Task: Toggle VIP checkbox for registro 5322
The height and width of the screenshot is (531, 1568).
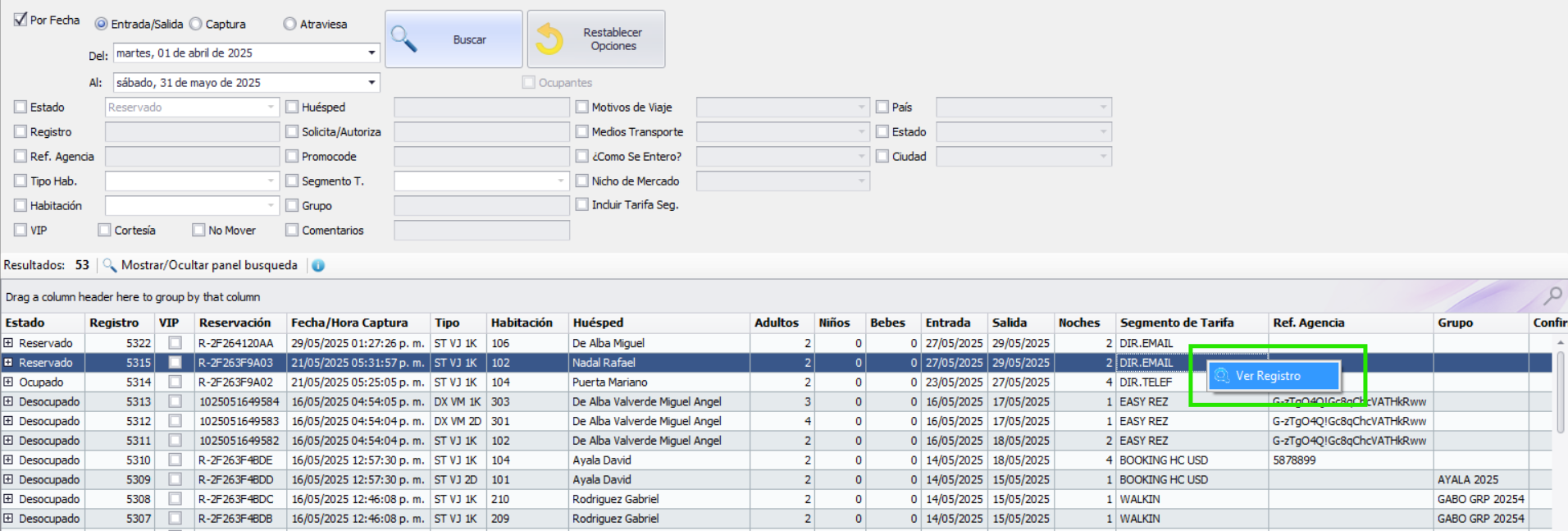Action: [x=175, y=343]
